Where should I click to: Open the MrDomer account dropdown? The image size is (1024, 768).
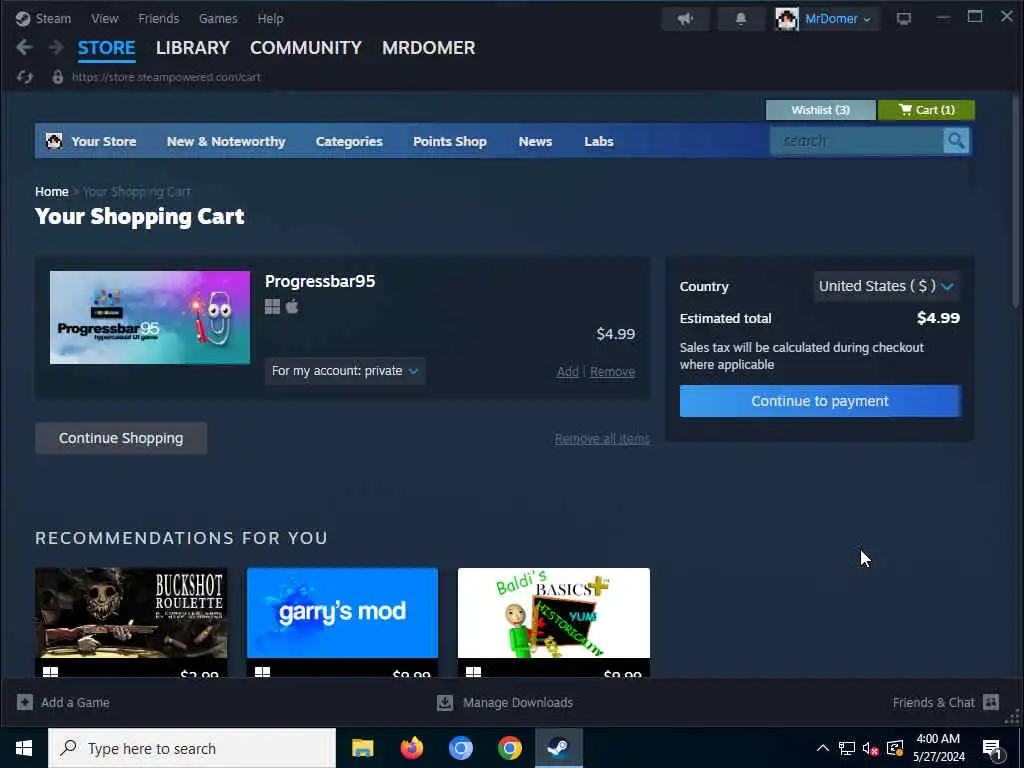(838, 18)
